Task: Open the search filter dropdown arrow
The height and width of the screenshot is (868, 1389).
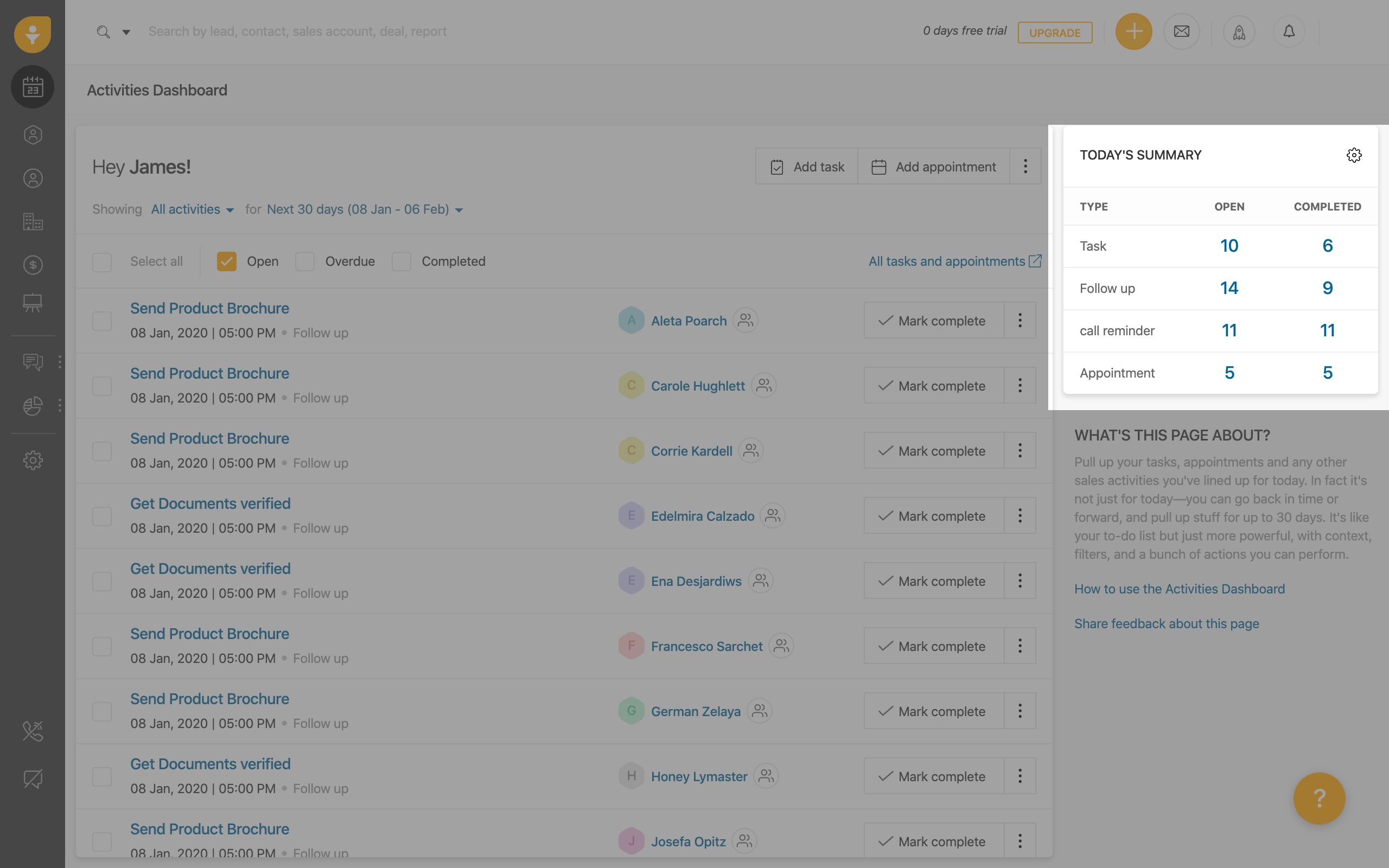Action: 126,32
